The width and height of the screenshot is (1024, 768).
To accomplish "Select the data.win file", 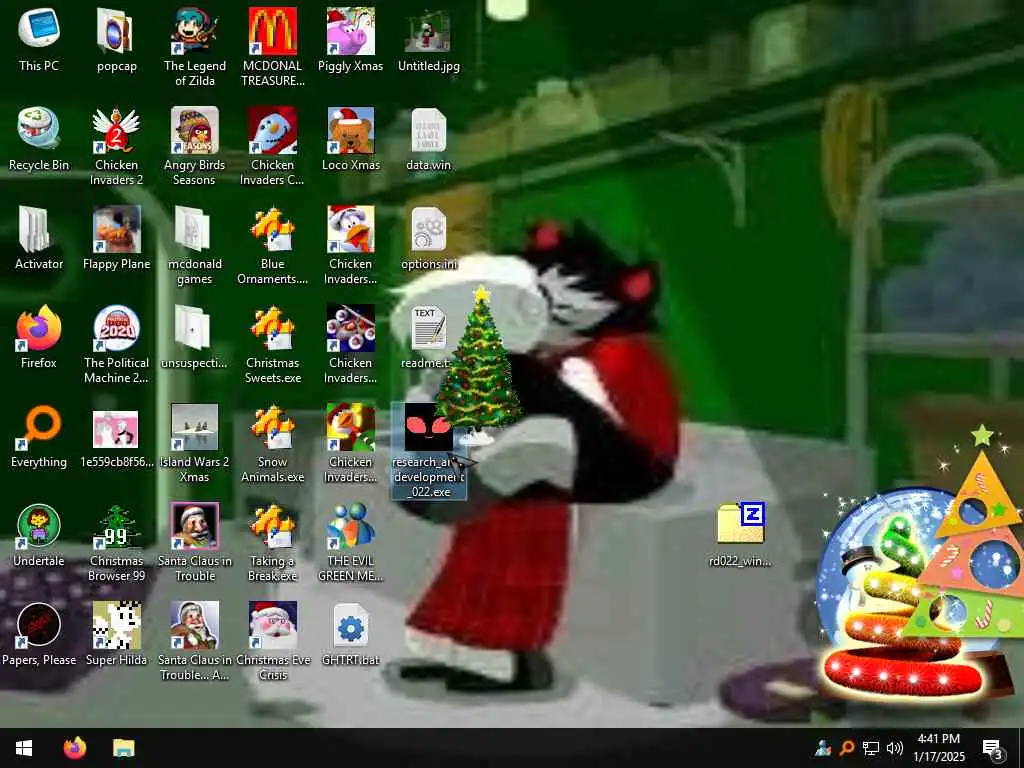I will point(428,138).
